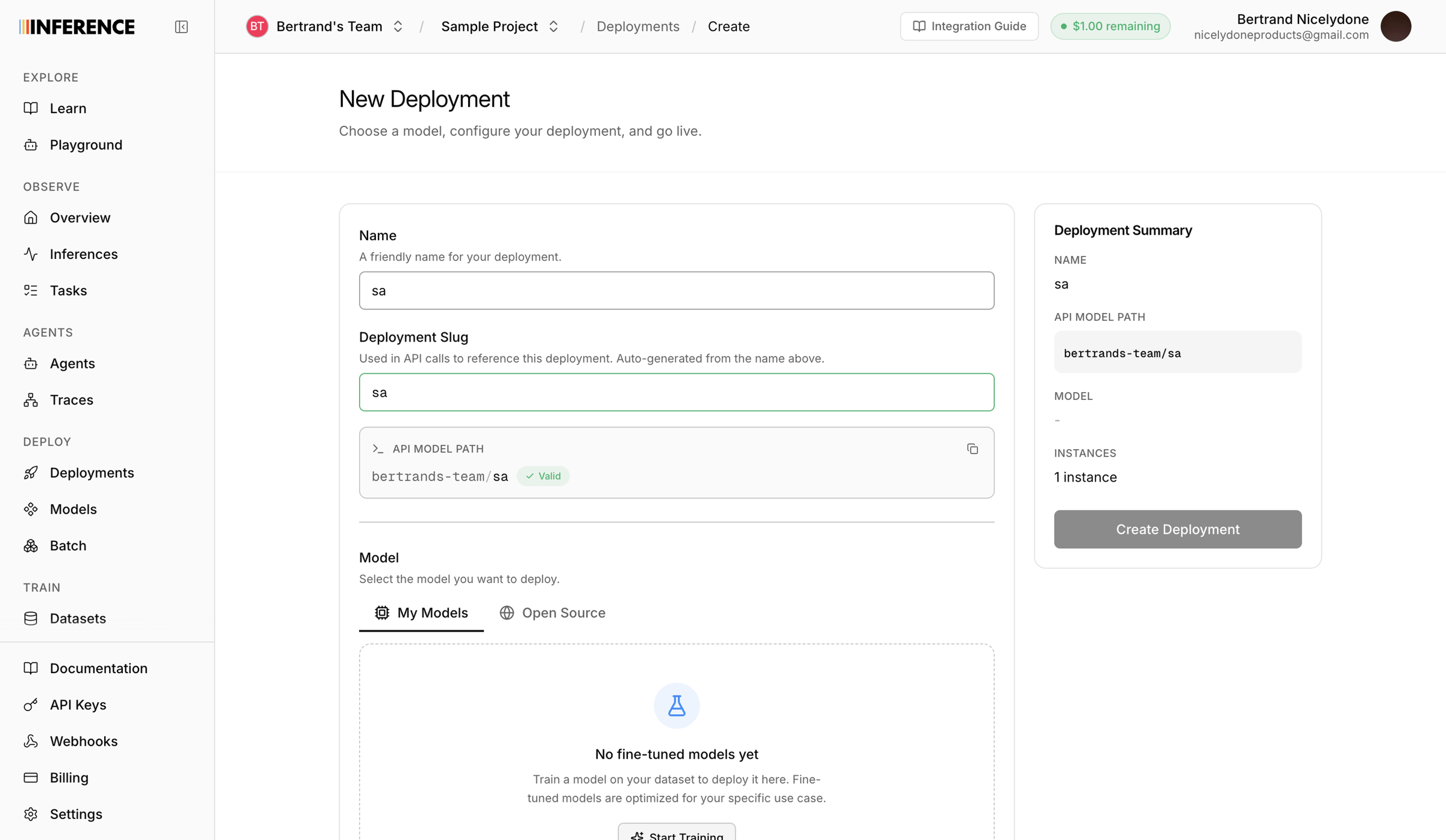Viewport: 1446px width, 840px height.
Task: Expand Bertrand's Team switcher chevron
Action: (398, 26)
